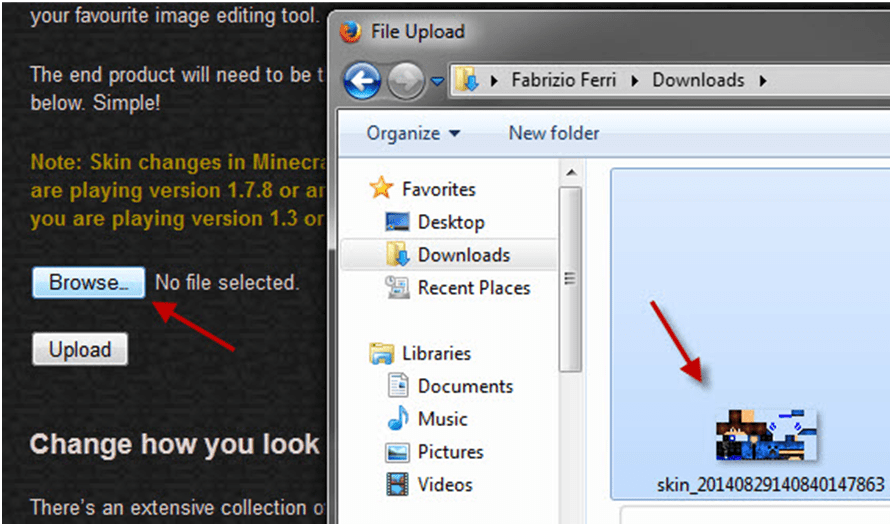Select the Minecraft skin image thumbnail
This screenshot has height=526, width=892.
(x=766, y=434)
